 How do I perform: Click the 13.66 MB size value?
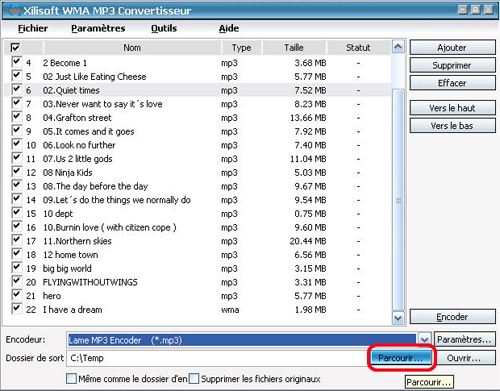pyautogui.click(x=308, y=118)
